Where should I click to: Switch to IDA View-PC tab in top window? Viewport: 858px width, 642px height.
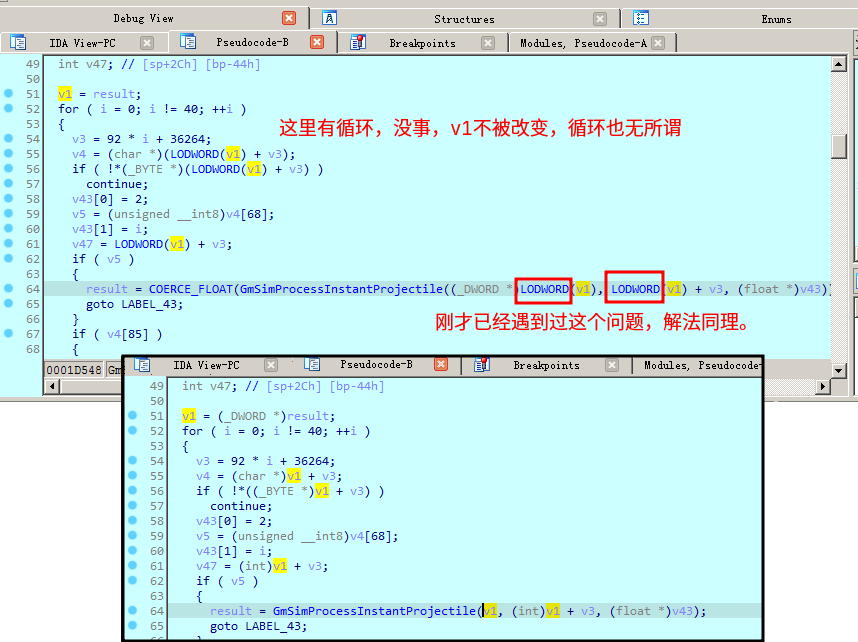[82, 43]
